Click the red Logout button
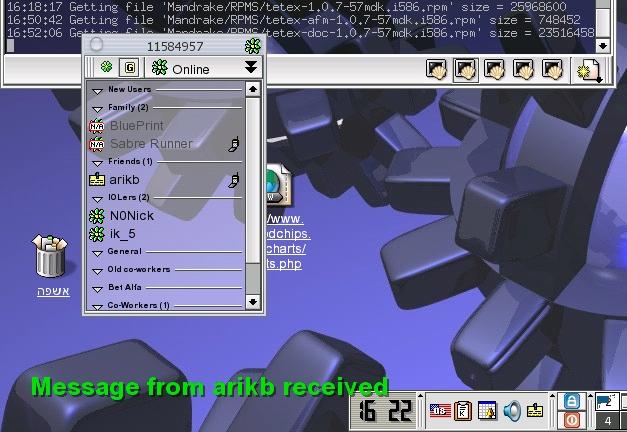Image resolution: width=627 pixels, height=432 pixels. [572, 420]
